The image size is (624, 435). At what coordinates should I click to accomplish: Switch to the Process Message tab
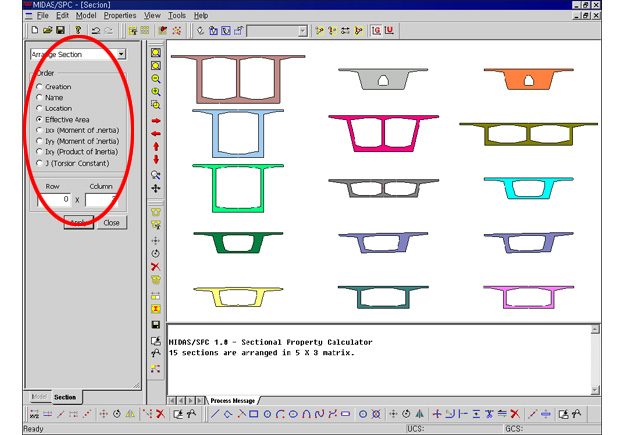tap(233, 400)
